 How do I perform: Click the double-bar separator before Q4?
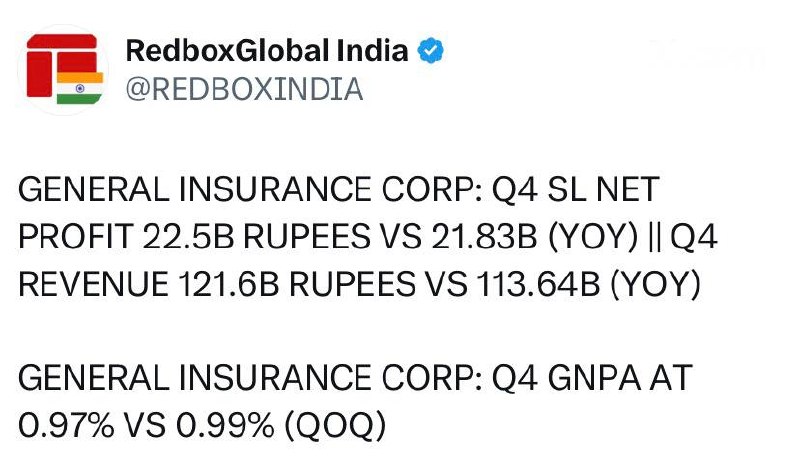[654, 237]
